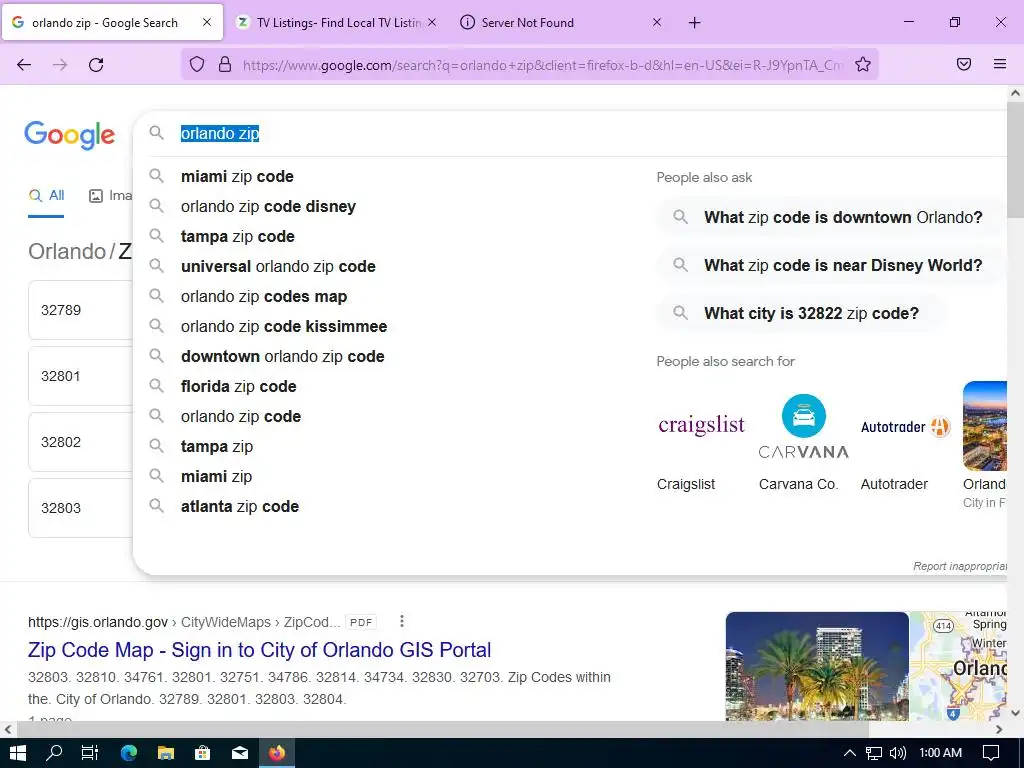Ask What city is 32822 zip code
Image resolution: width=1024 pixels, height=768 pixels.
click(x=801, y=314)
